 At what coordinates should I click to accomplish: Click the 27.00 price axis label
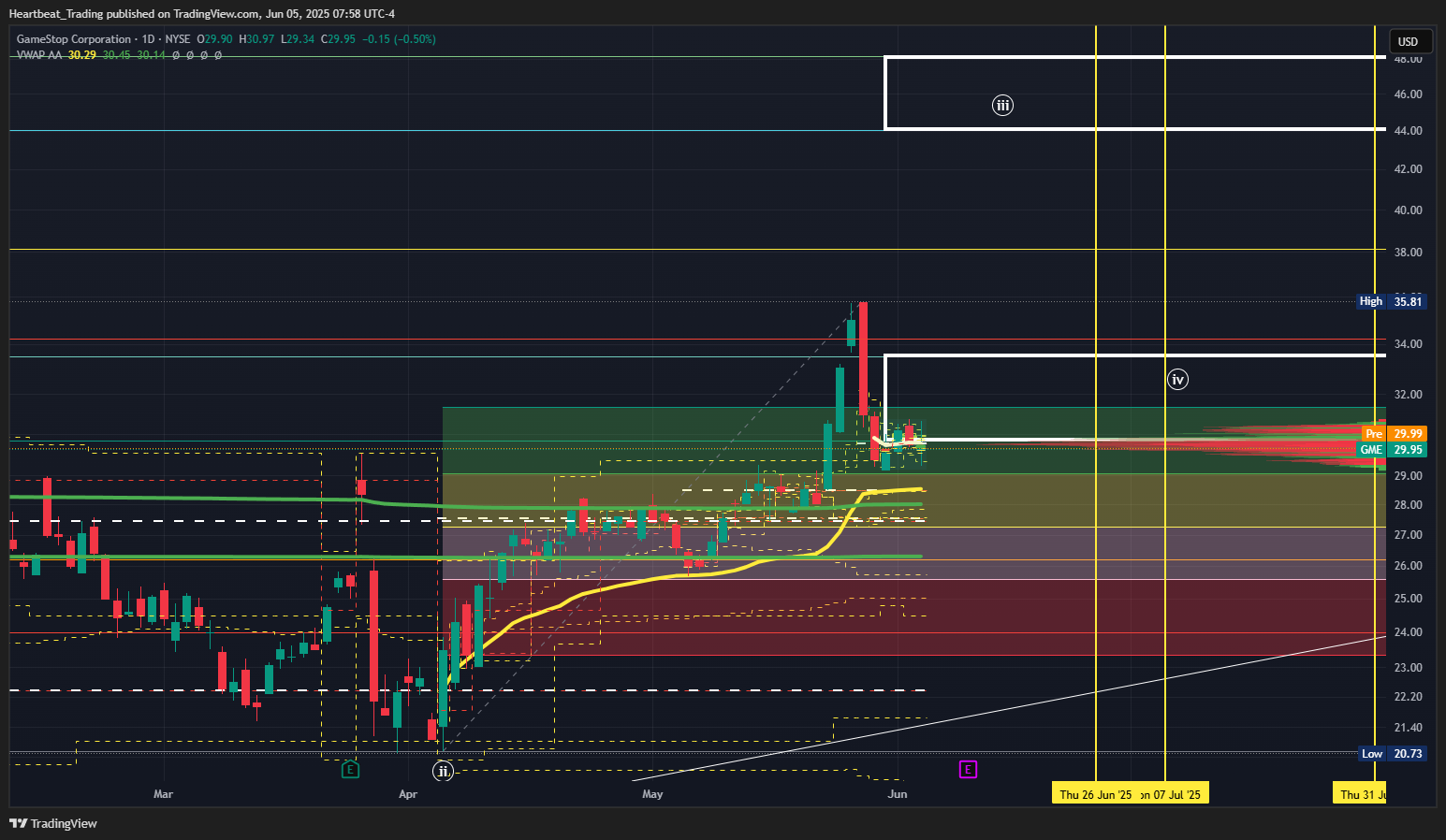coord(1408,535)
